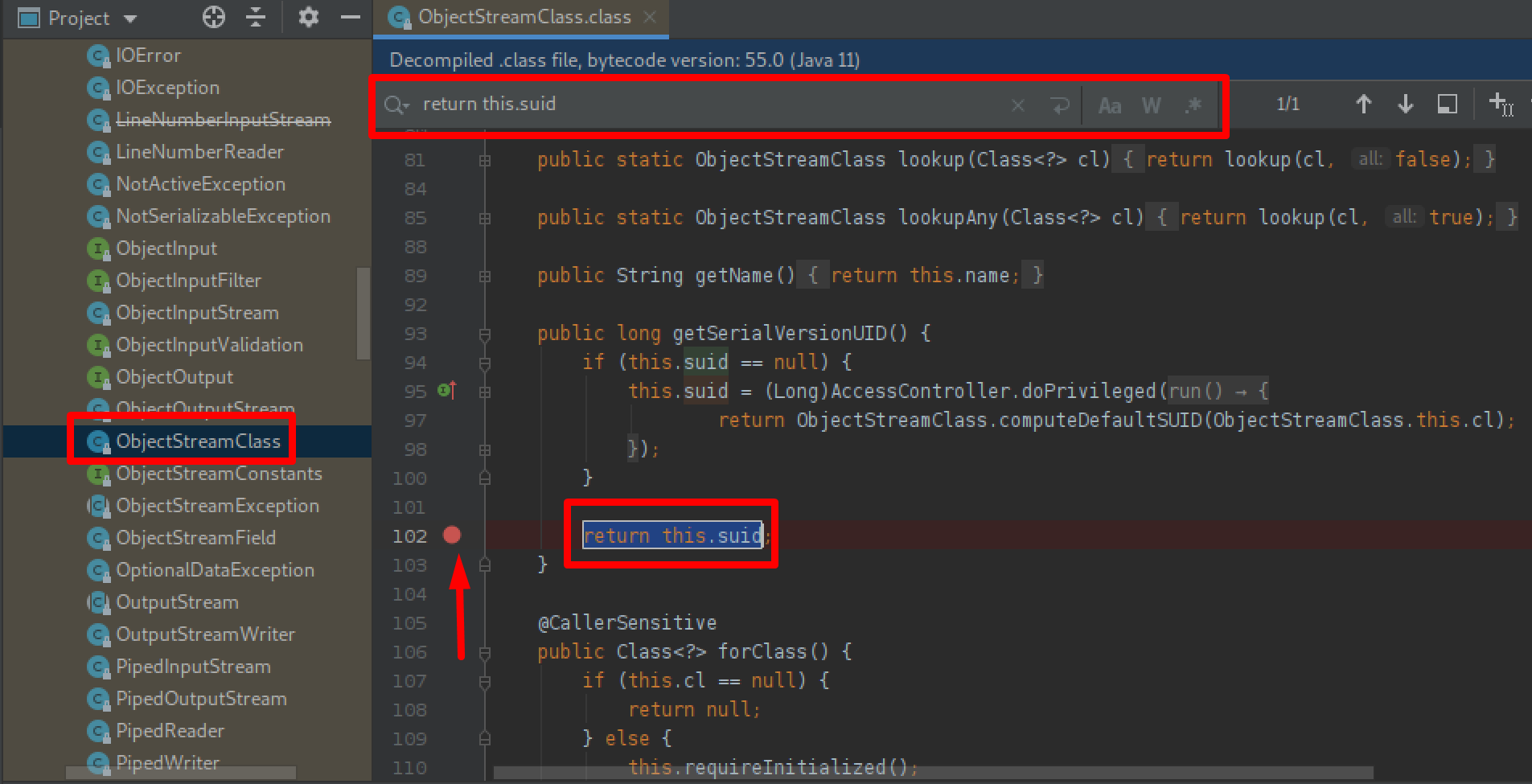The height and width of the screenshot is (784, 1532).
Task: Select opened file using the target icon
Action: (213, 17)
